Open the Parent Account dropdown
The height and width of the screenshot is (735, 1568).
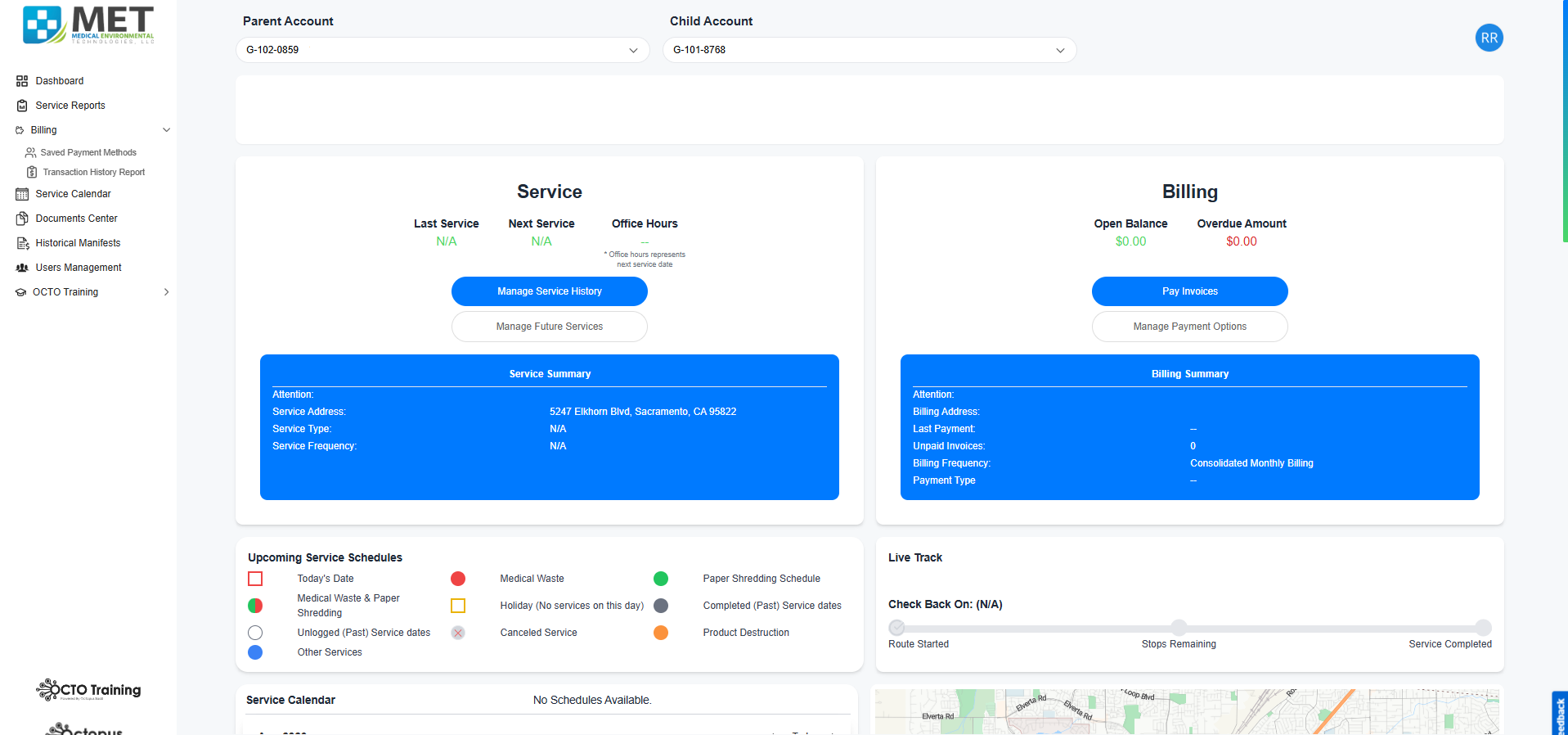[x=443, y=50]
